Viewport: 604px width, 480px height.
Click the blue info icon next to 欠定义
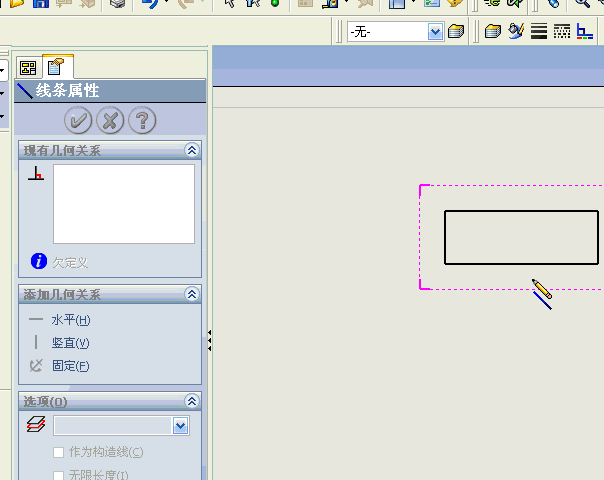[x=39, y=261]
